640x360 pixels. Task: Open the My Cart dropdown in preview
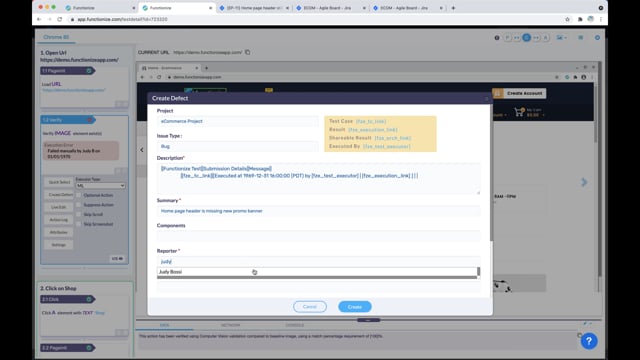535,113
